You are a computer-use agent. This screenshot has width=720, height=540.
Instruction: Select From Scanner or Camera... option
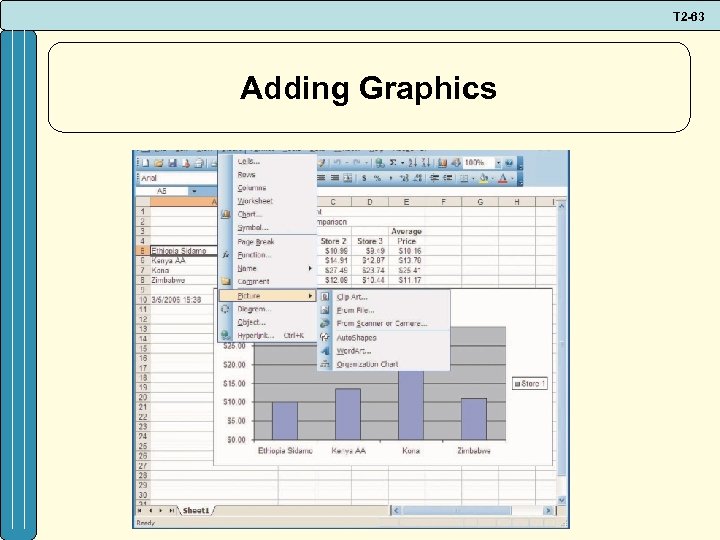point(383,324)
